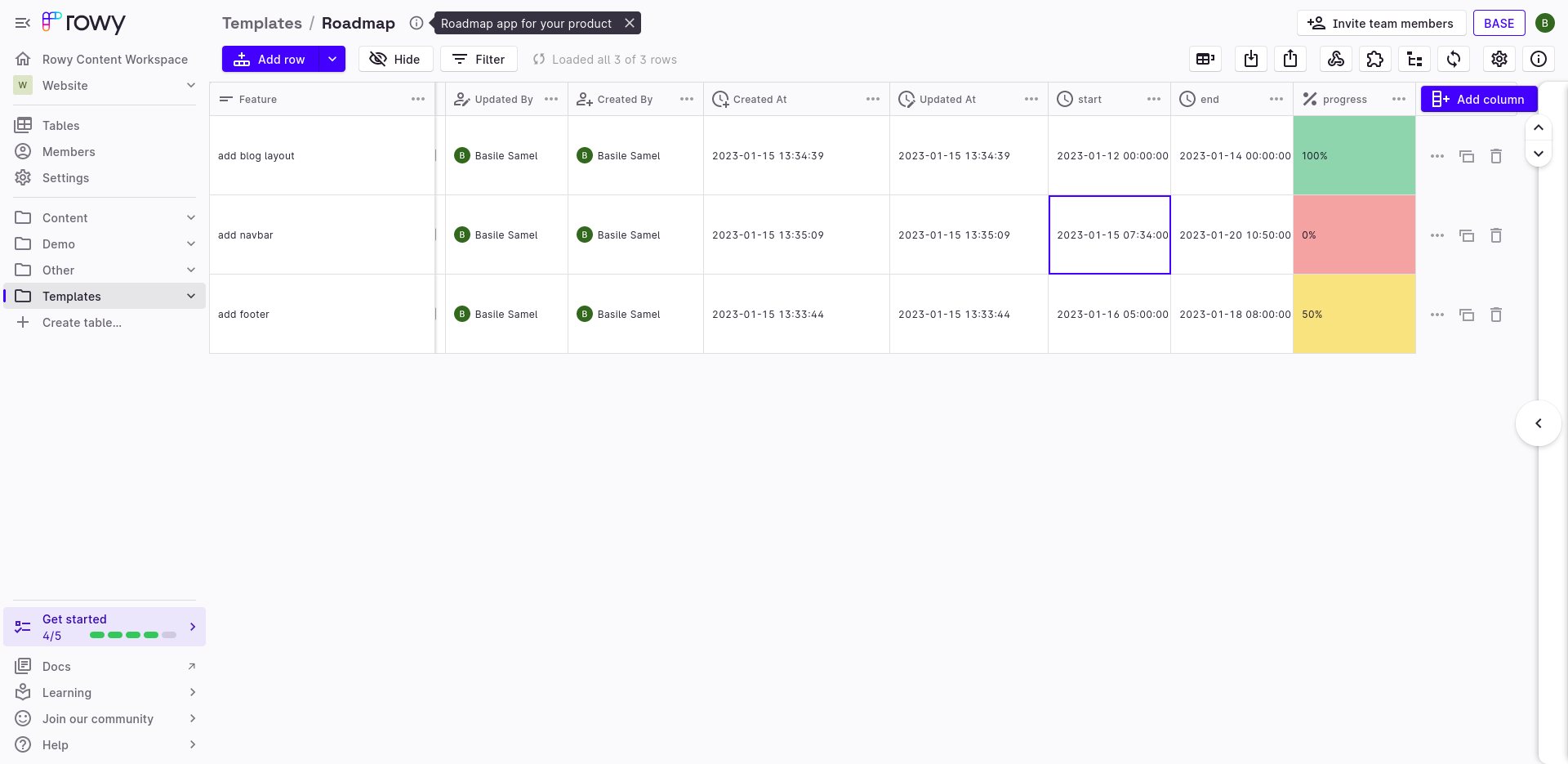Open the export data tool

[x=1290, y=59]
